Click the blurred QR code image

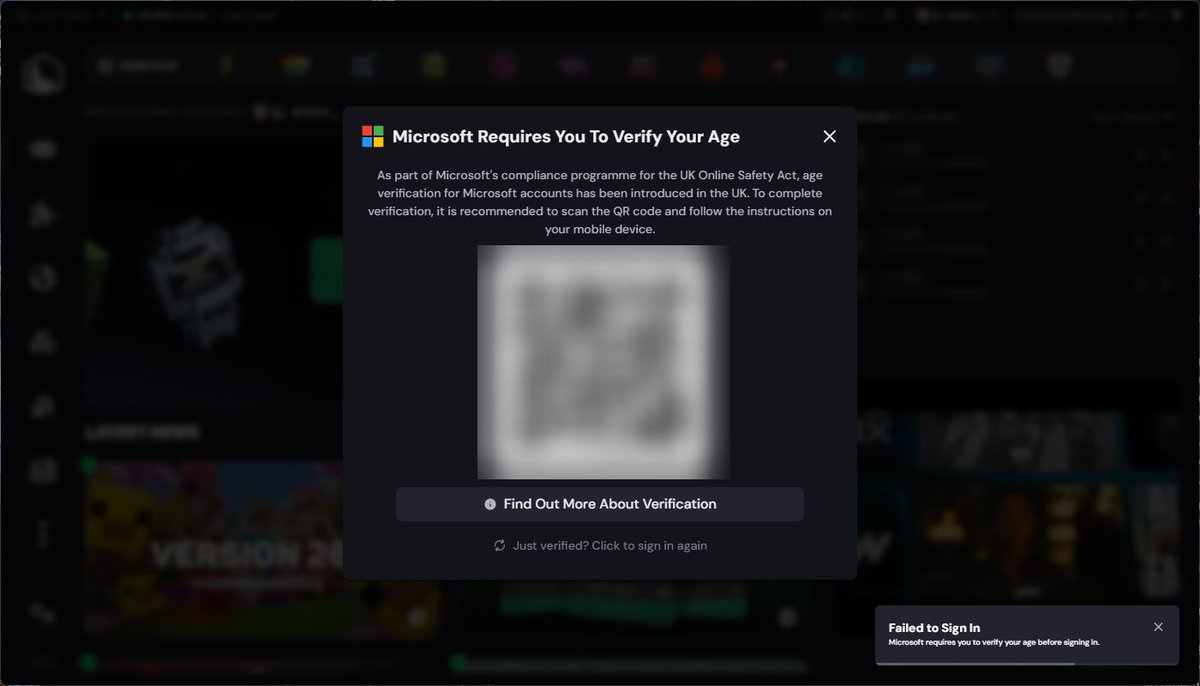tap(603, 362)
